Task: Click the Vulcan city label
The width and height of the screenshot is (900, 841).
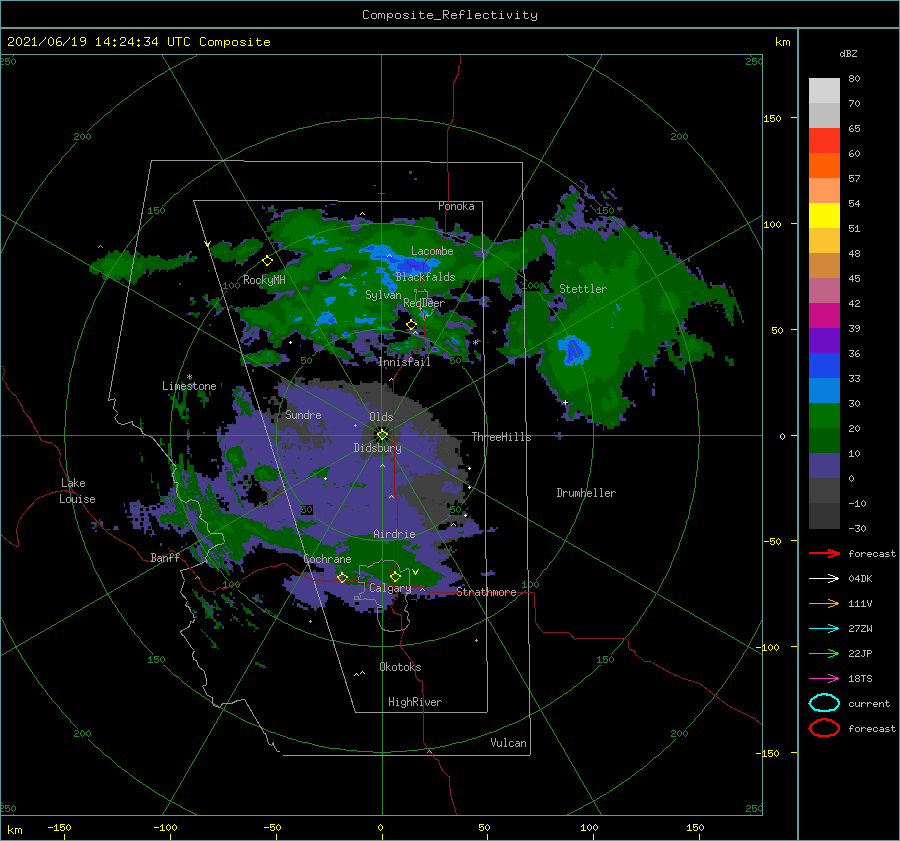Action: (x=509, y=743)
